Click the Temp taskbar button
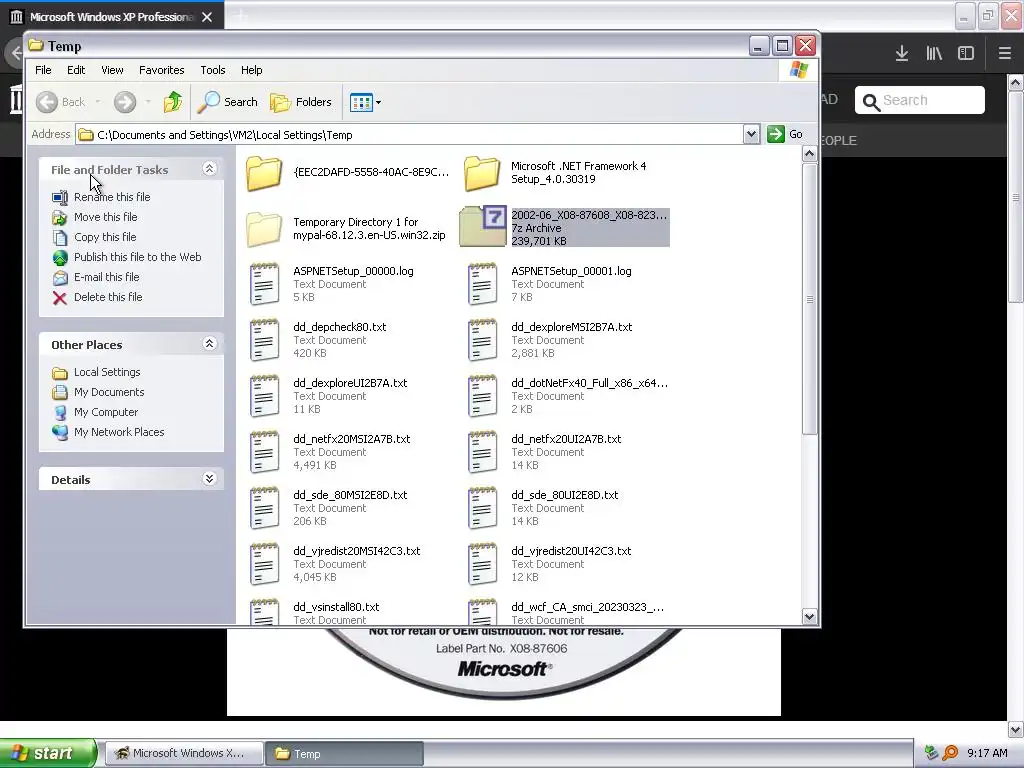 point(344,754)
